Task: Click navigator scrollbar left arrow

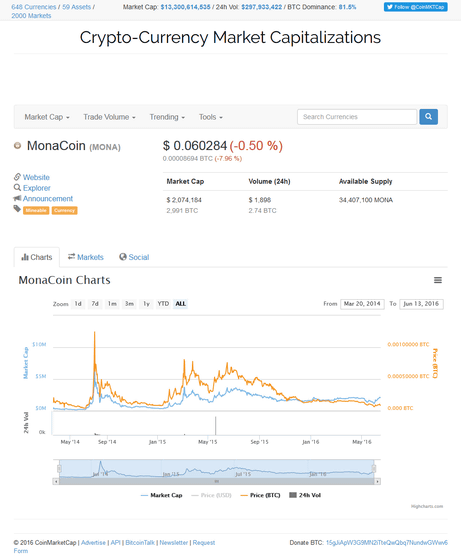Action: click(x=56, y=481)
